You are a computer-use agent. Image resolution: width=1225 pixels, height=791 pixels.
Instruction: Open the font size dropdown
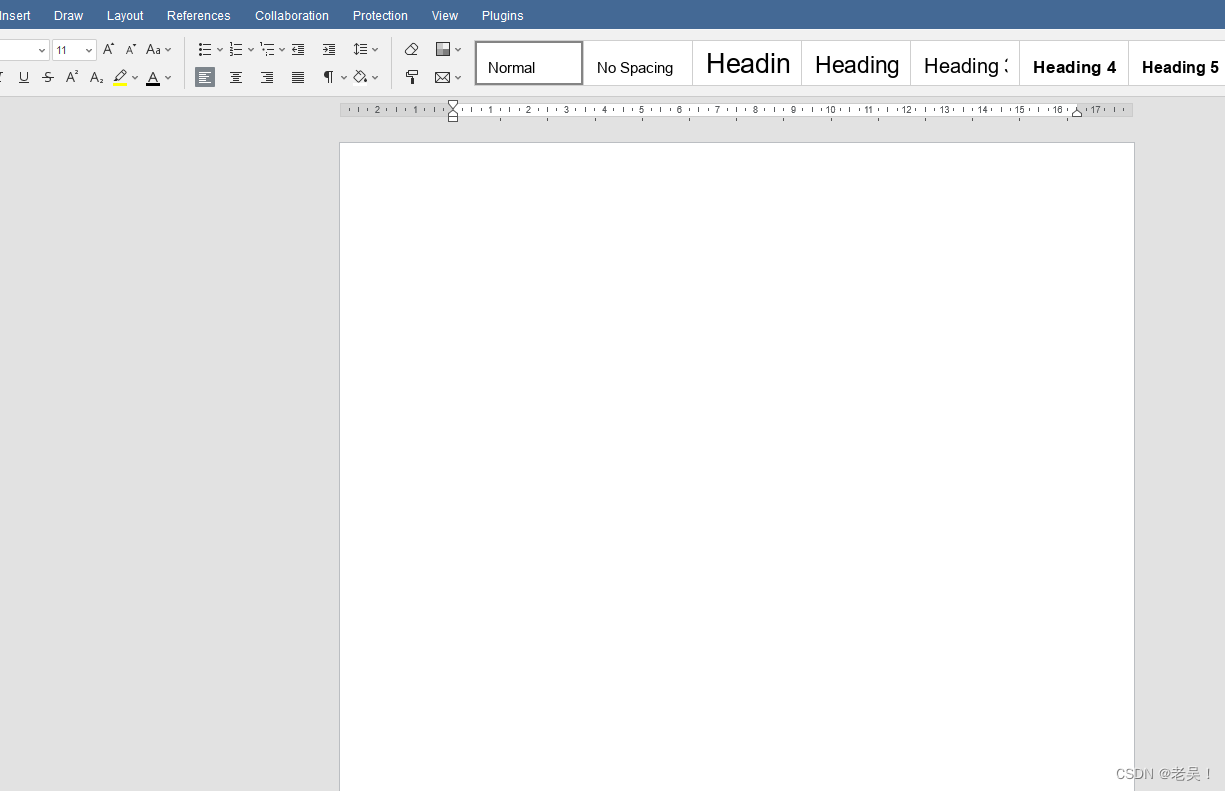pos(89,50)
